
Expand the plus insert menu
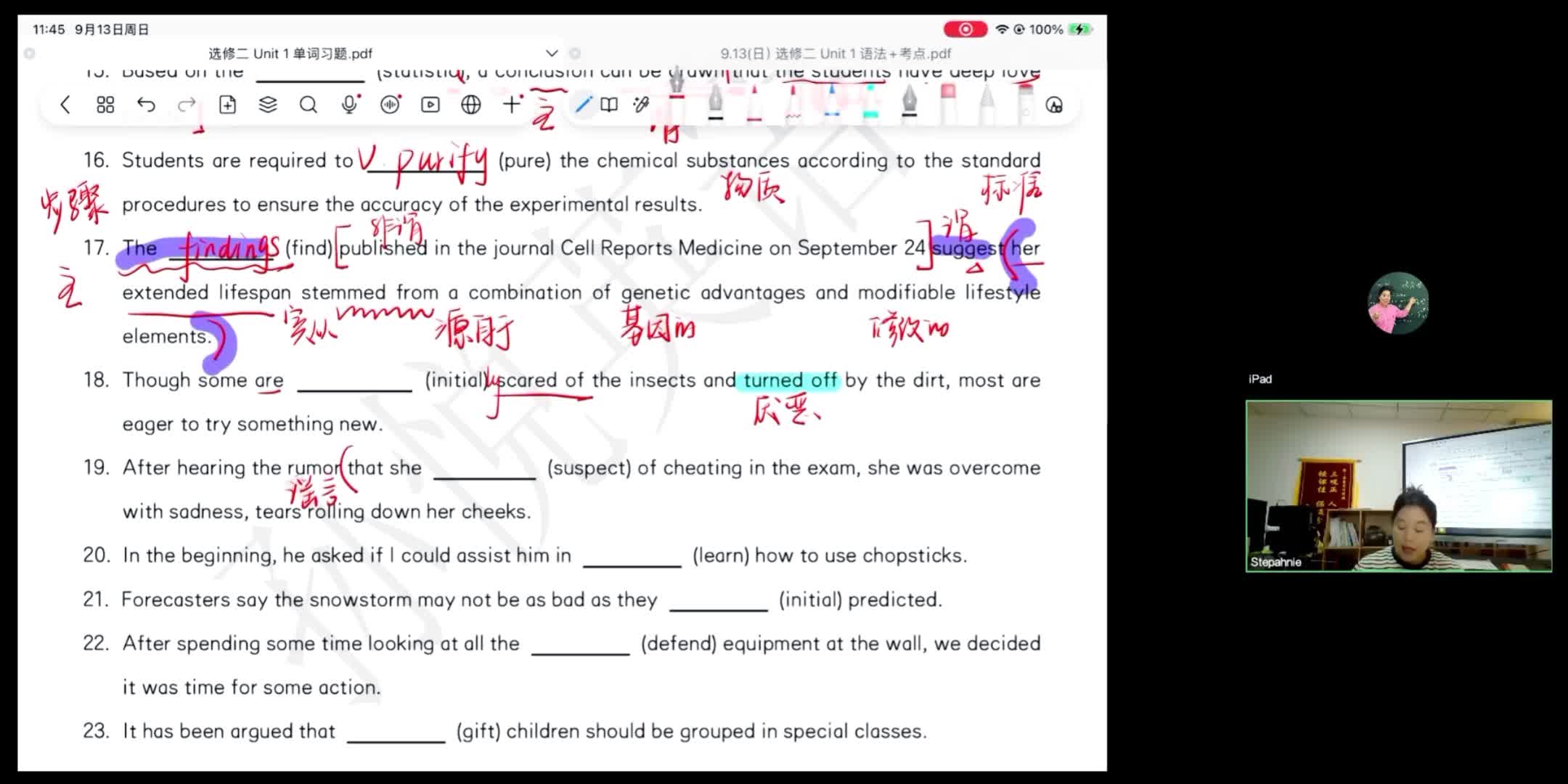click(513, 105)
